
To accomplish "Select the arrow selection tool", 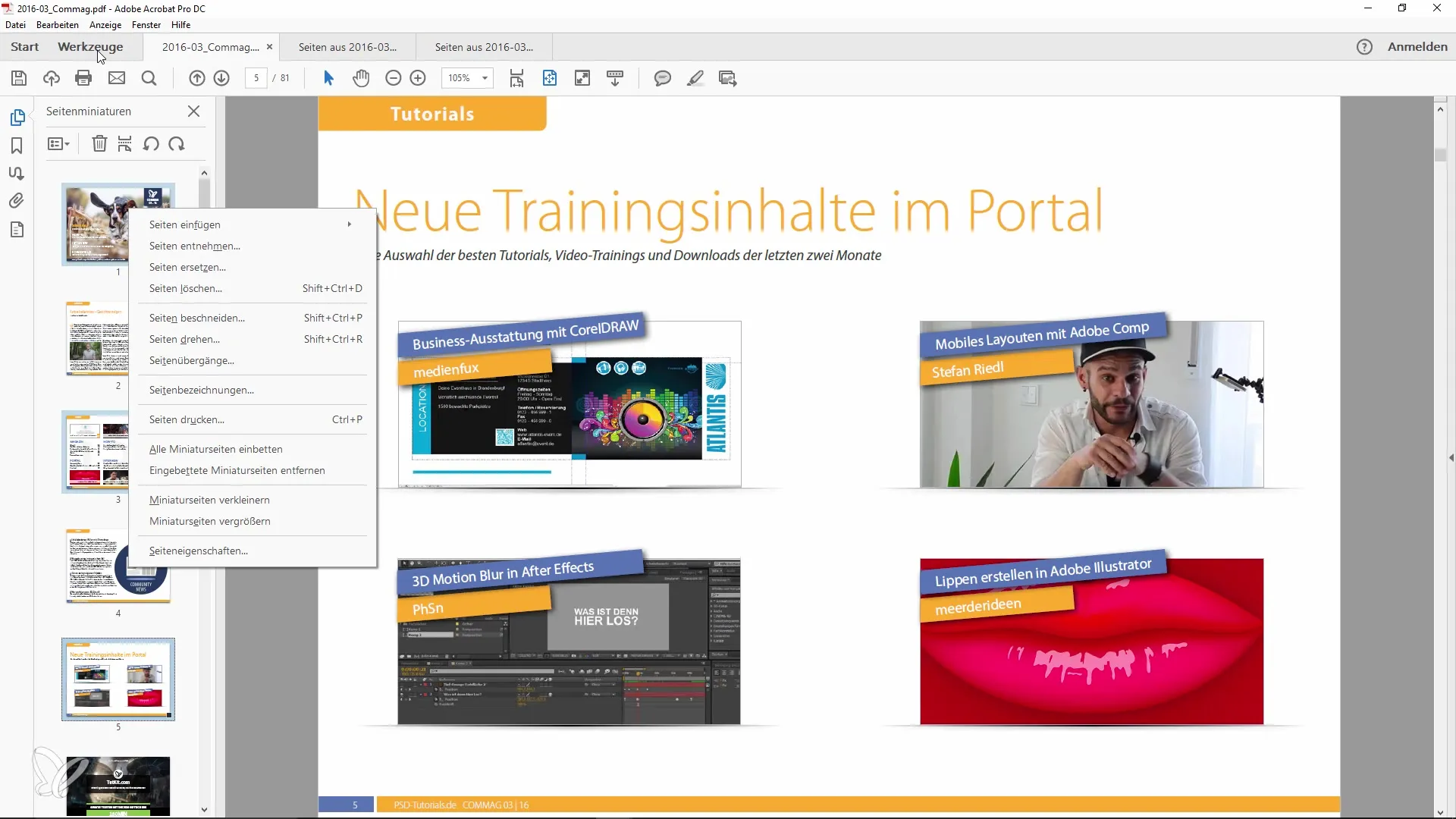I will (x=328, y=78).
